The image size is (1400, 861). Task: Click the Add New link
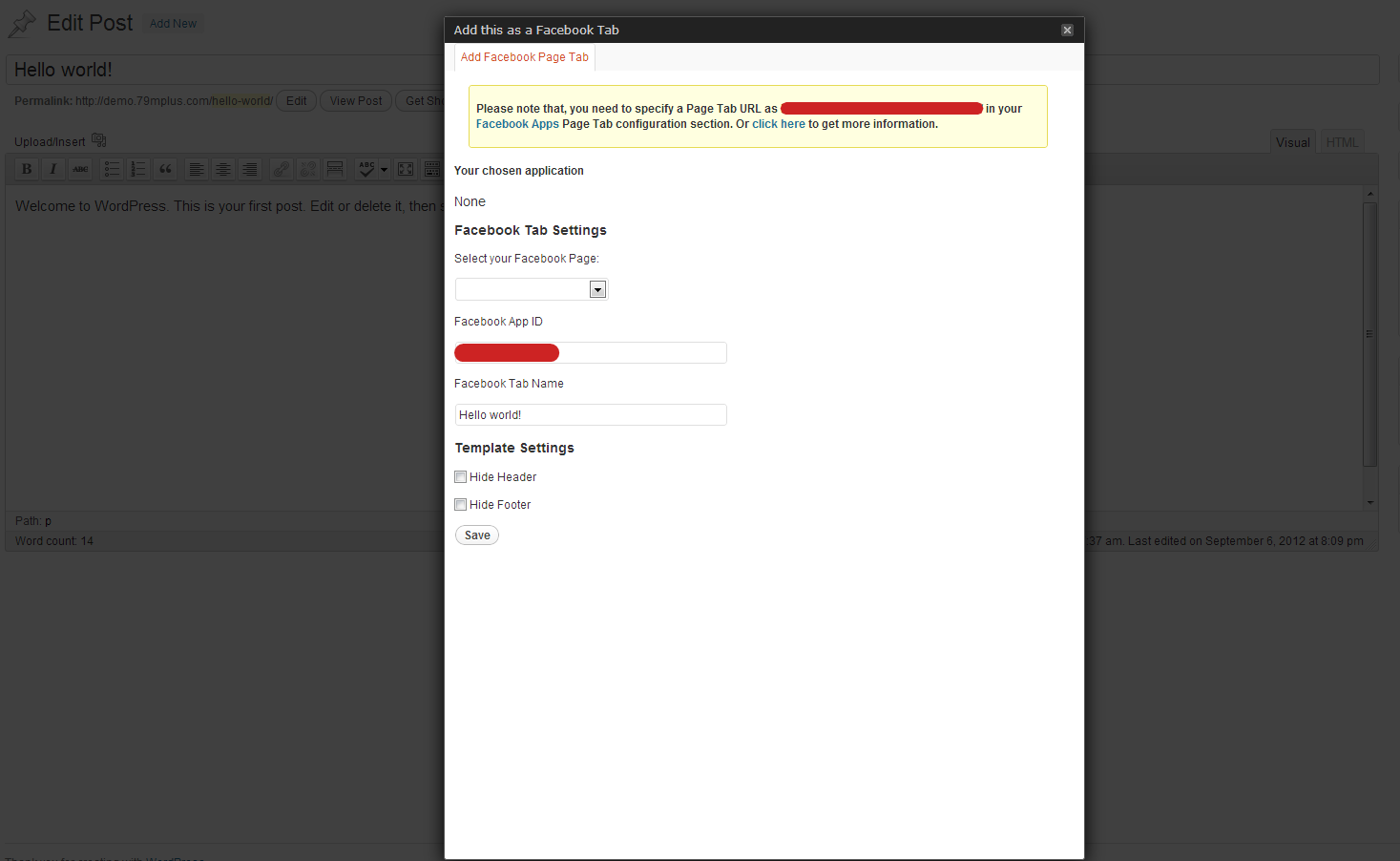click(x=173, y=24)
